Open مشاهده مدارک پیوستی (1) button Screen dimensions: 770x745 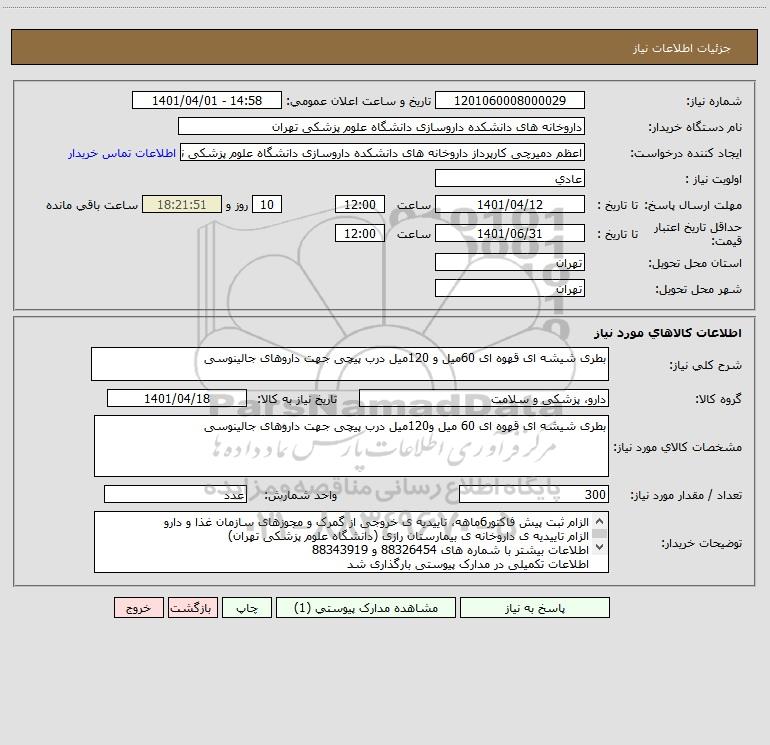point(366,608)
